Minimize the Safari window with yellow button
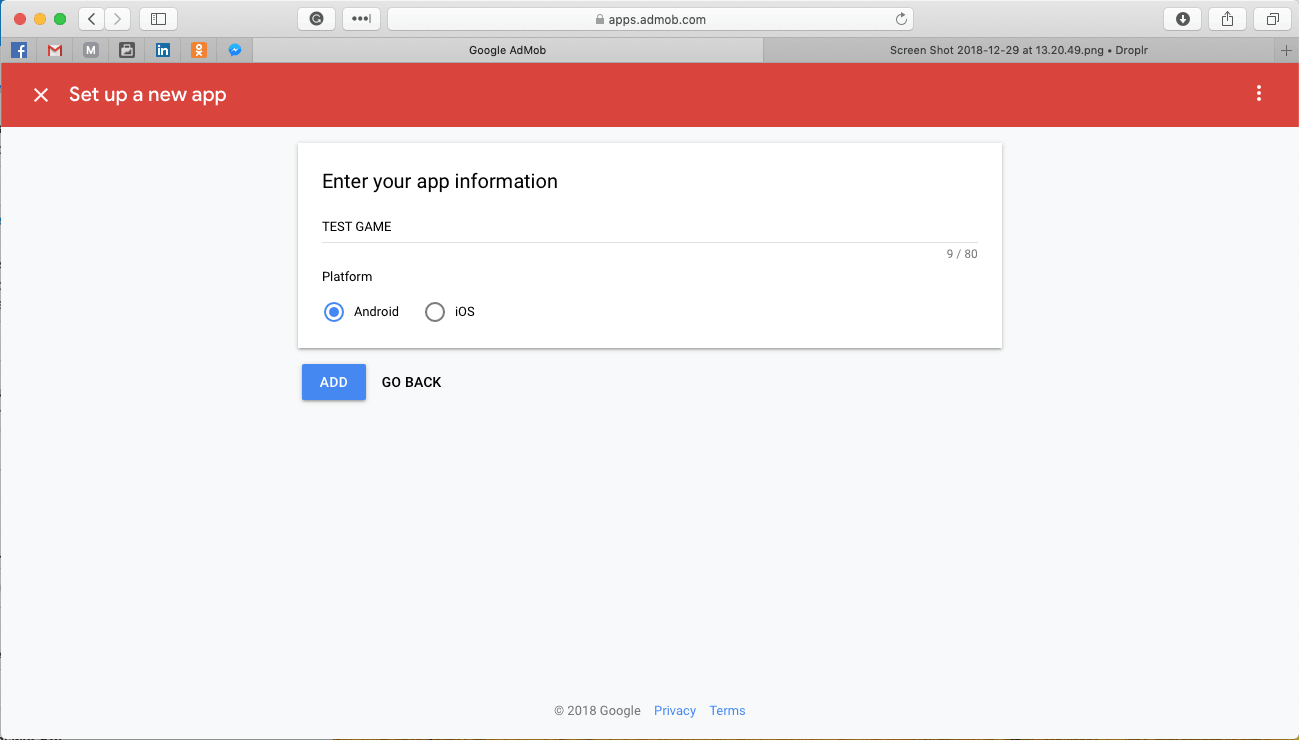The image size is (1299, 740). (40, 19)
